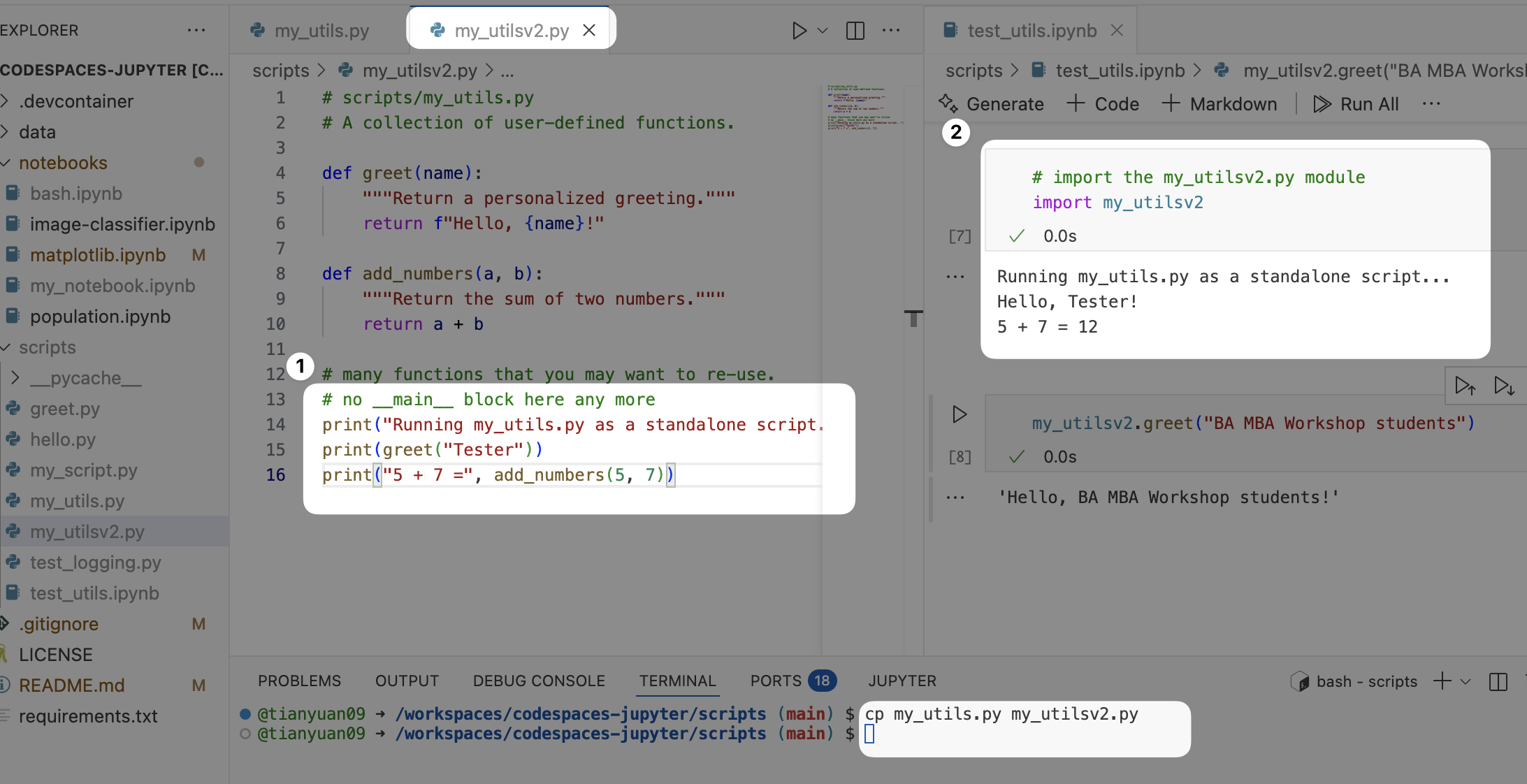Split the editor right
This screenshot has height=784, width=1527.
(x=855, y=31)
